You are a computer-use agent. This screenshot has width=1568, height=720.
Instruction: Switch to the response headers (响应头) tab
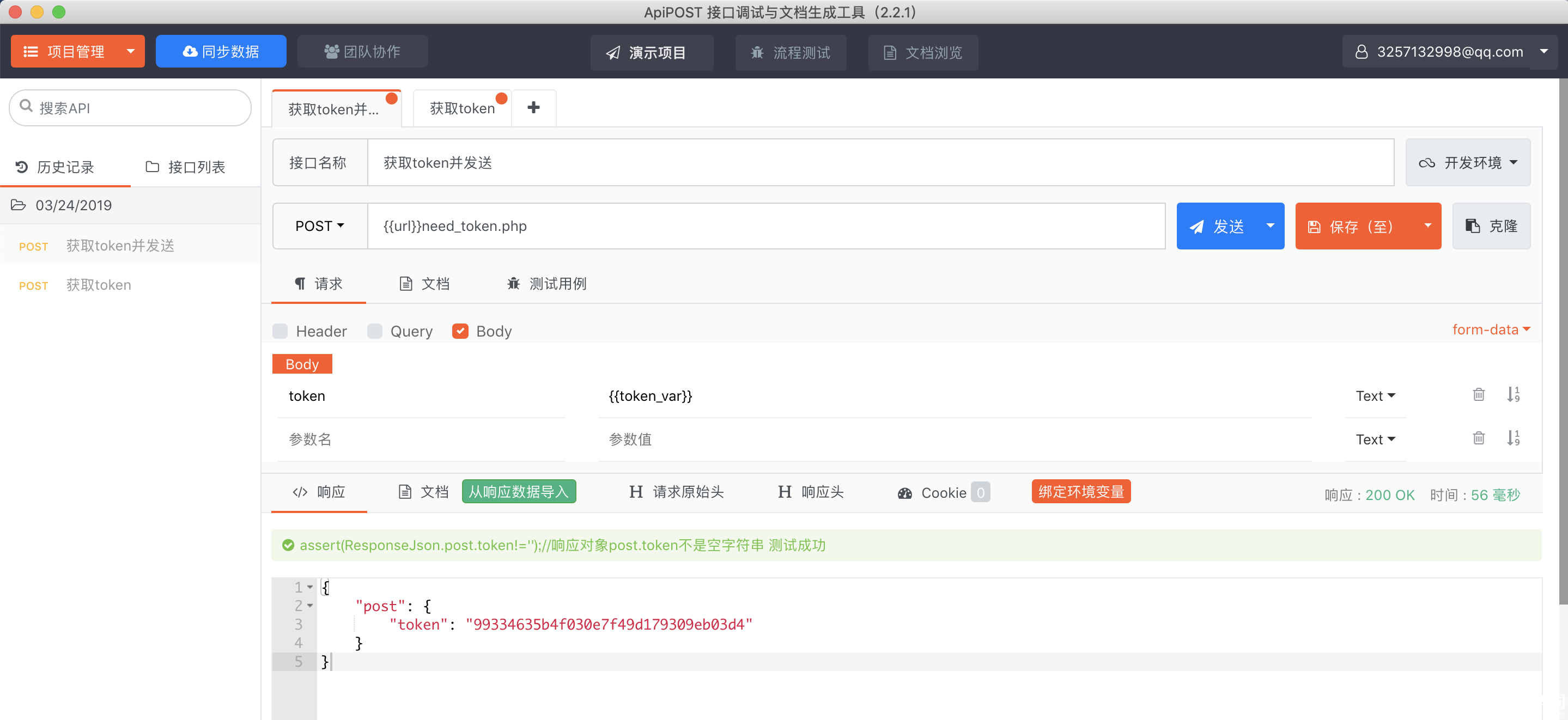point(811,492)
